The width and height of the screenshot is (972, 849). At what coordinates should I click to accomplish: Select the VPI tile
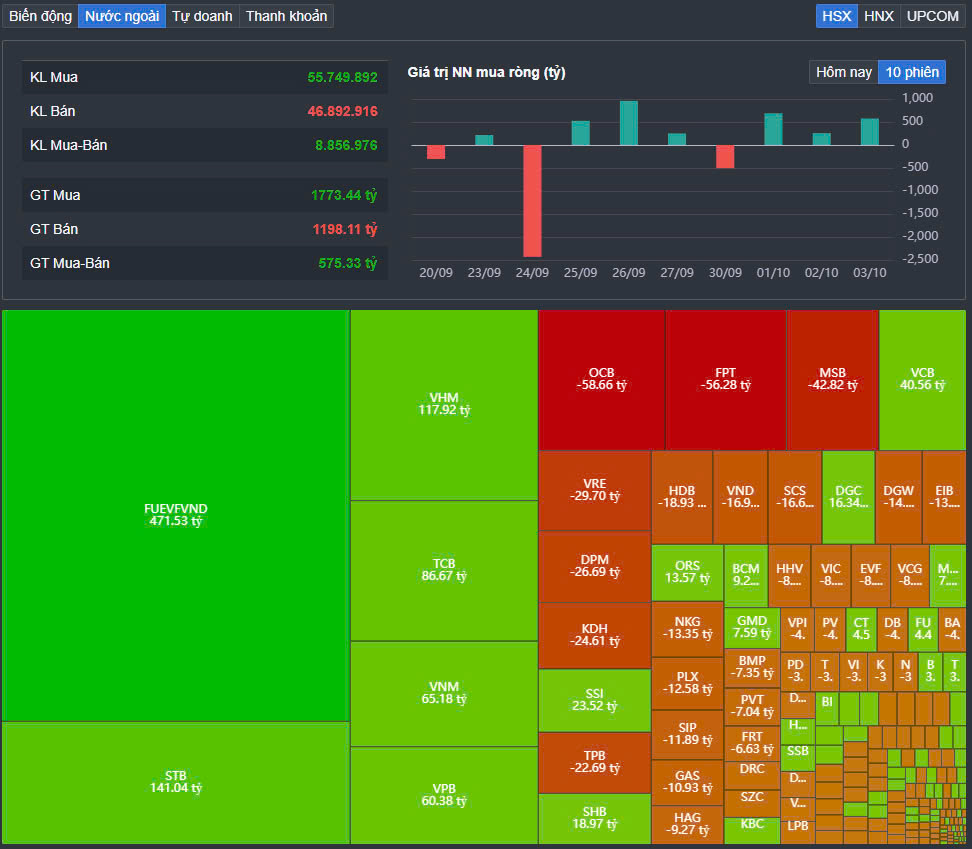tap(797, 629)
